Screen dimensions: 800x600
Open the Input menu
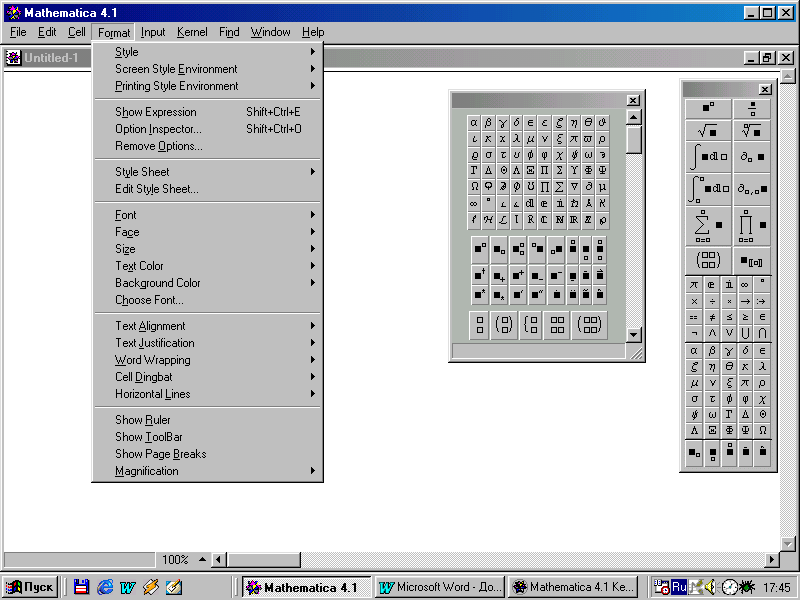pyautogui.click(x=153, y=32)
